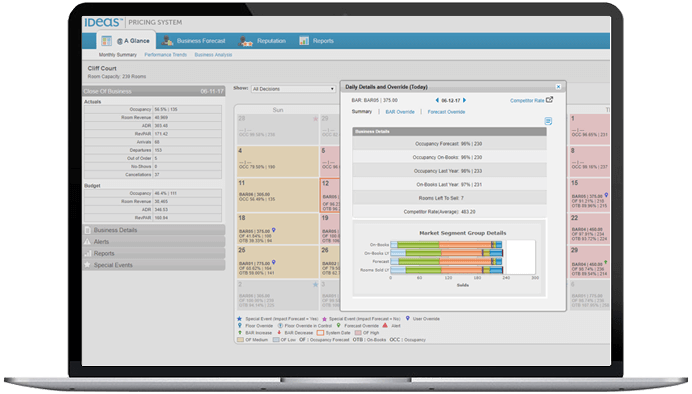Click the Close Of Business header bar
Screen dimensions: 692x394
pyautogui.click(x=154, y=91)
